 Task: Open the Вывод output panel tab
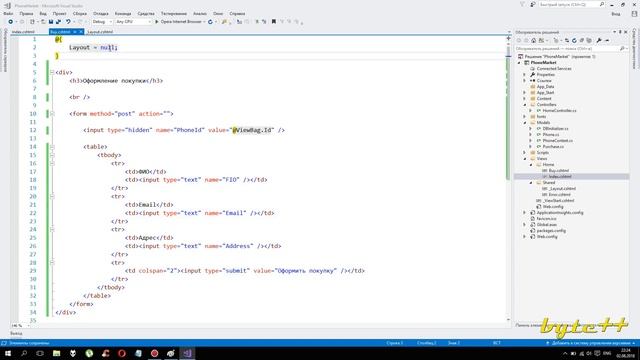tap(16, 333)
